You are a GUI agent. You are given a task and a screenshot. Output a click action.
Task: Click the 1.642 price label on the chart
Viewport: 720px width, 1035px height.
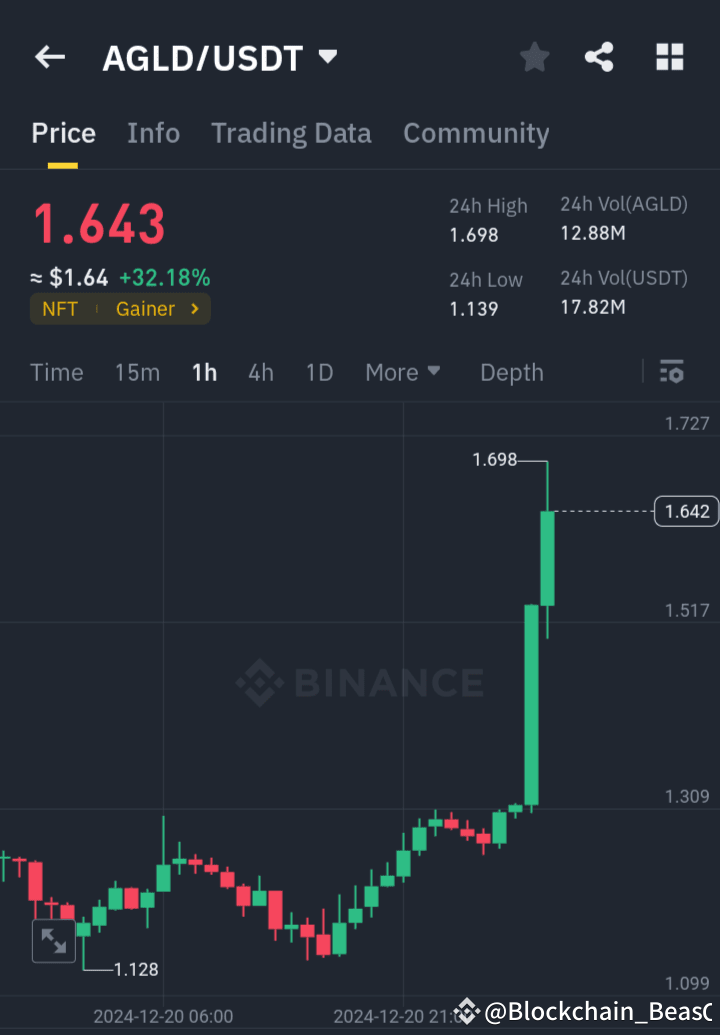[x=685, y=511]
